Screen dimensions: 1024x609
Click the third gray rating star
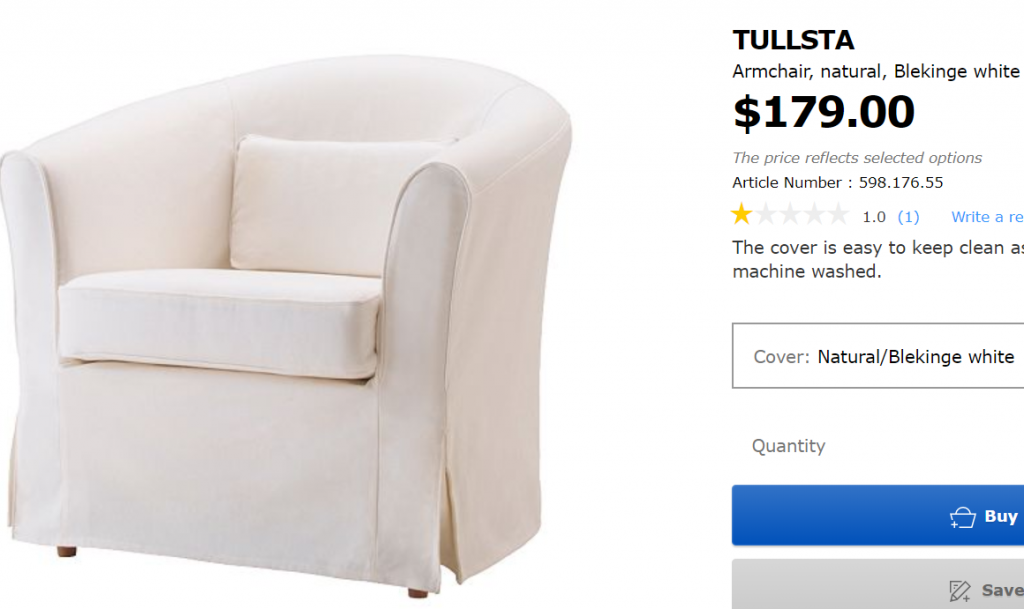coord(790,214)
